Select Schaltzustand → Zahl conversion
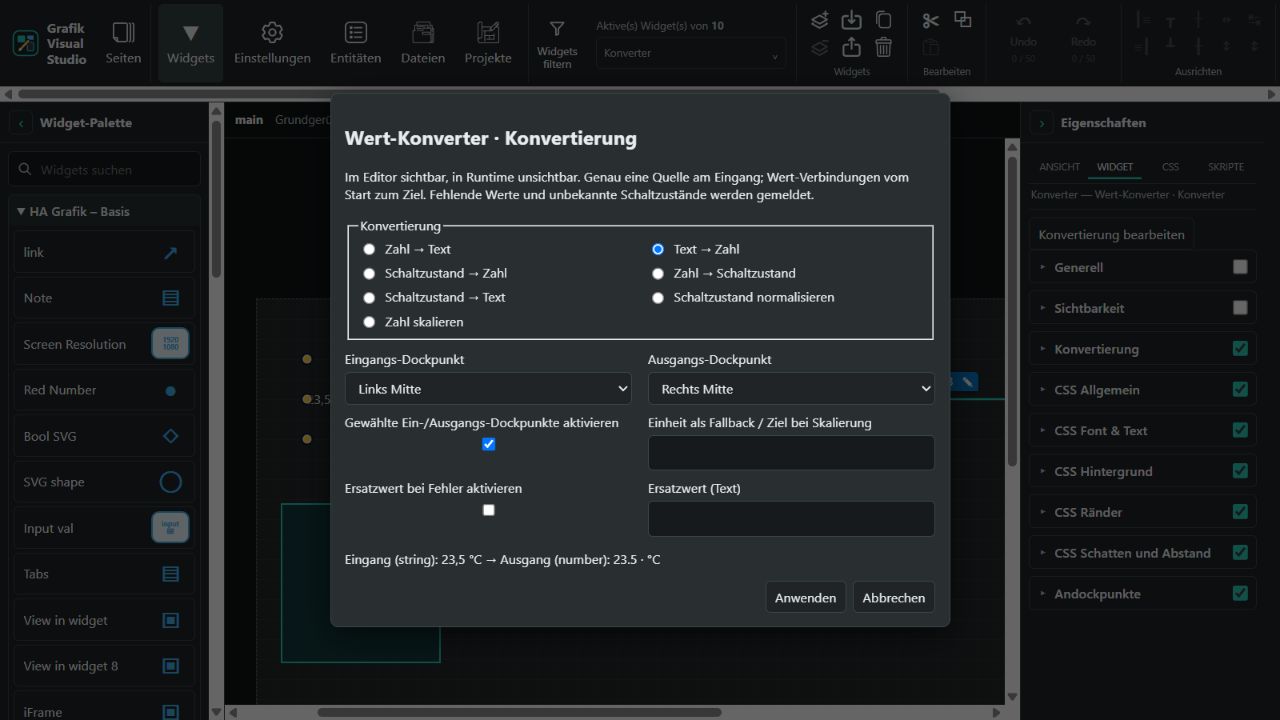The image size is (1280, 720). 369,273
